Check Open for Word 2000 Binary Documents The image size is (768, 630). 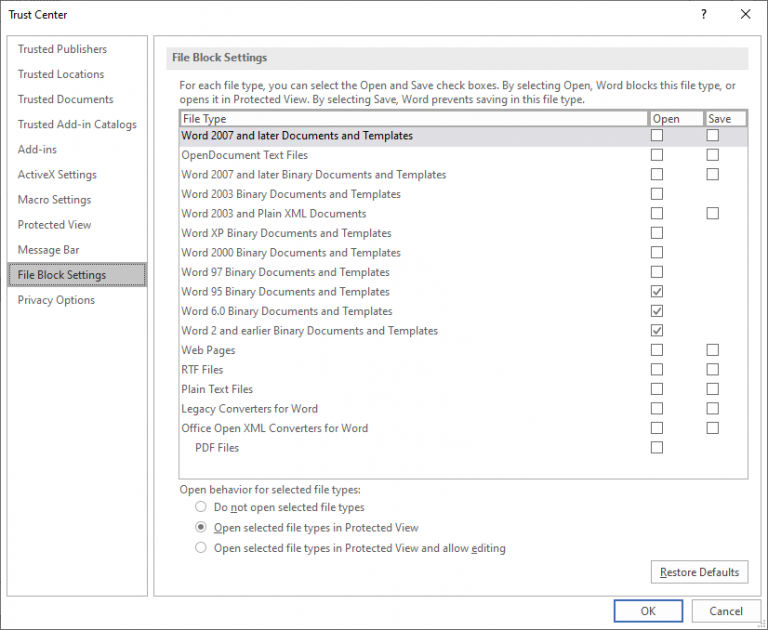(657, 253)
